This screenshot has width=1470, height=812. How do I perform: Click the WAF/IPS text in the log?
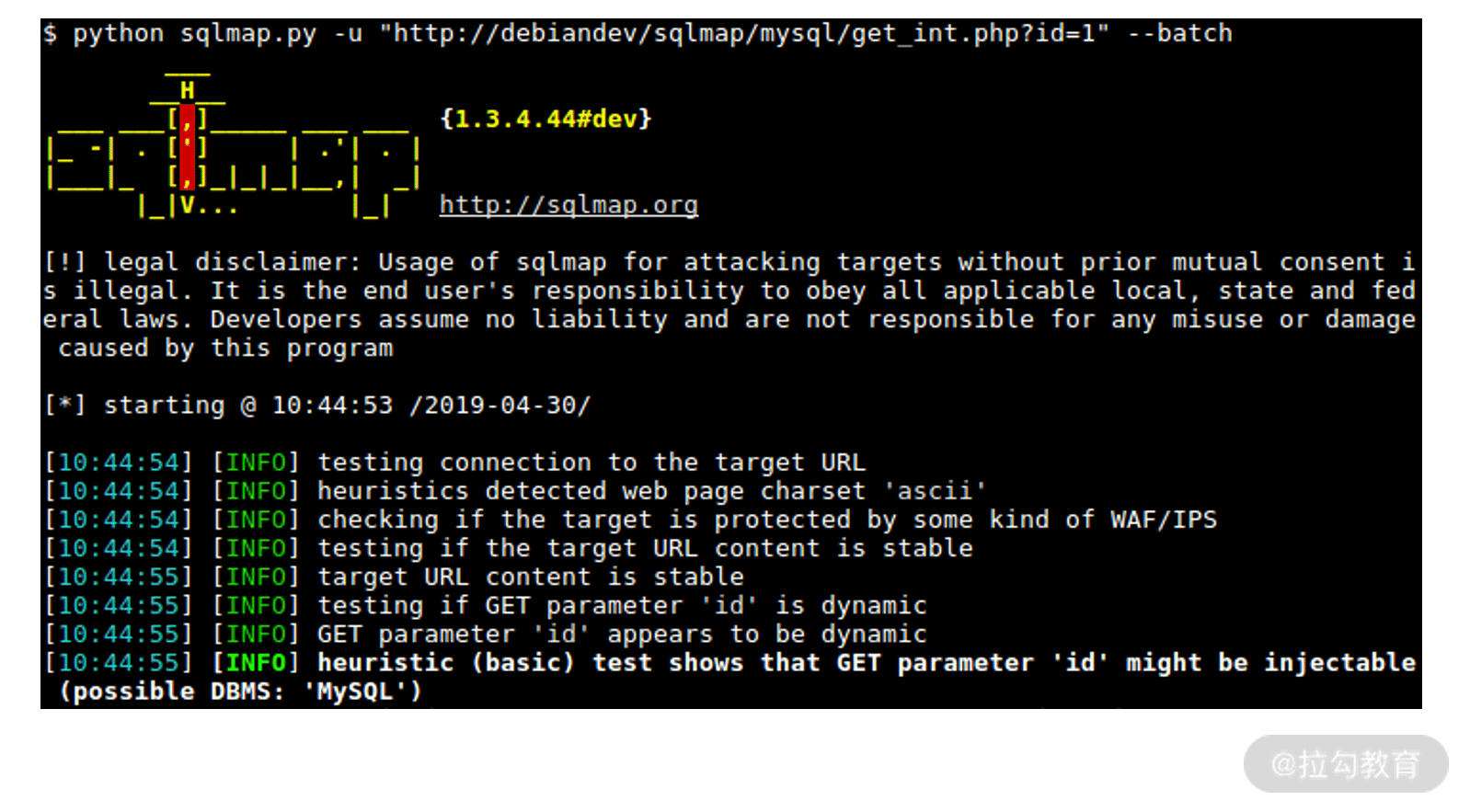click(x=1164, y=520)
